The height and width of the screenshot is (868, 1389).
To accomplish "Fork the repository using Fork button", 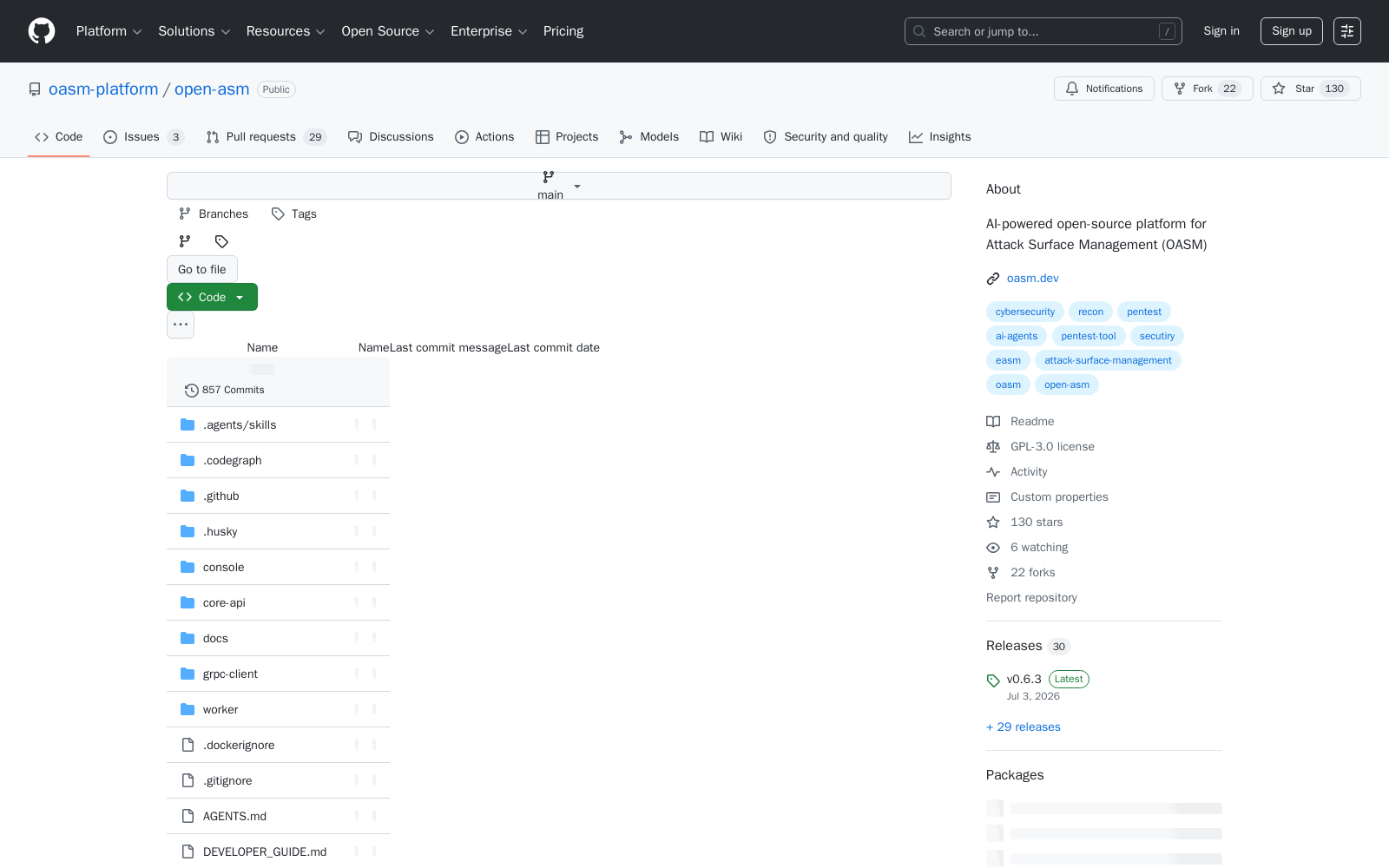I will (1208, 89).
